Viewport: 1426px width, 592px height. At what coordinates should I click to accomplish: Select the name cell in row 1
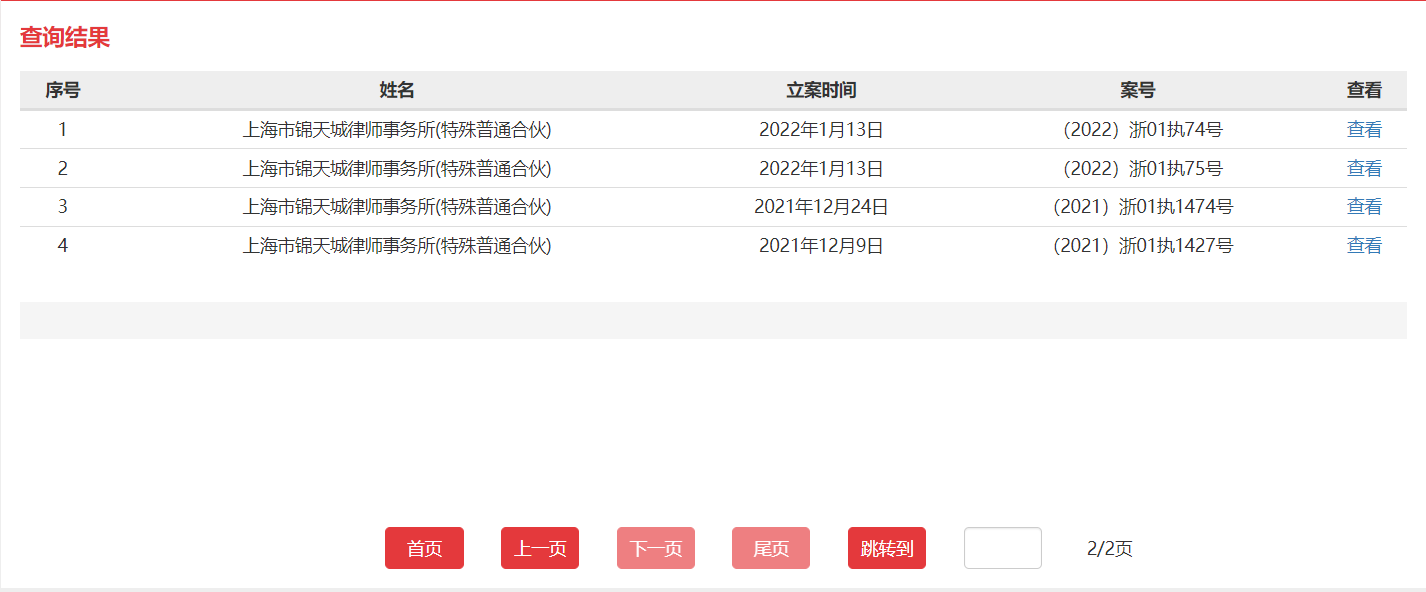397,129
